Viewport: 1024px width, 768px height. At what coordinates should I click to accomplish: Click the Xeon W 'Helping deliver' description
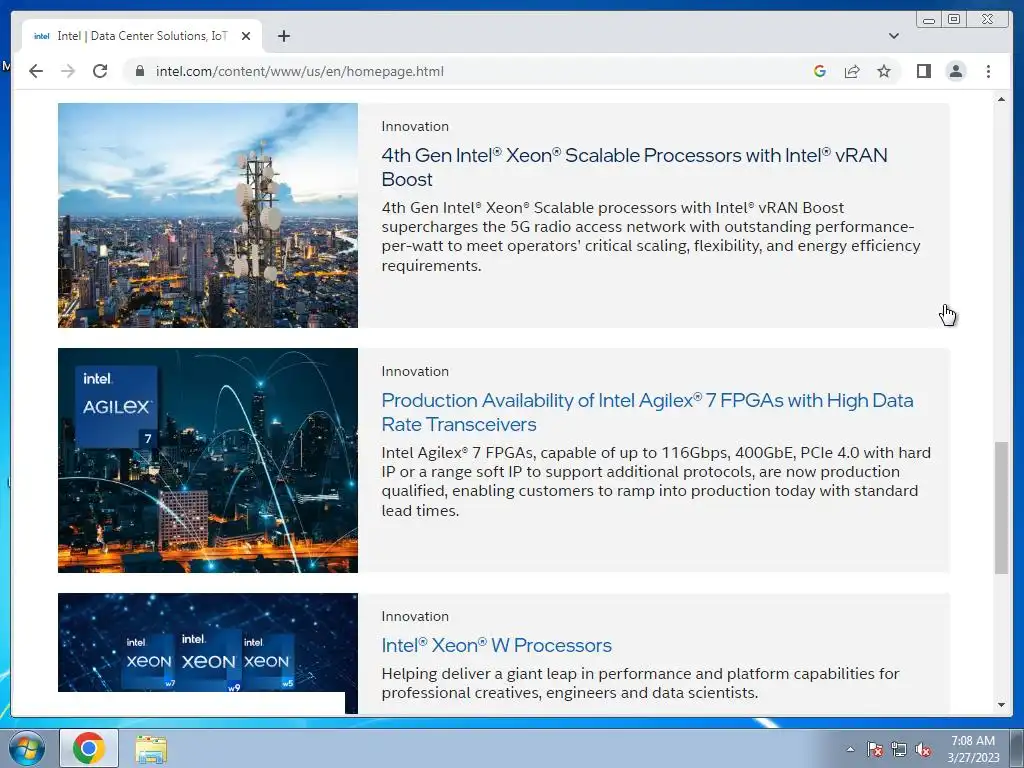click(641, 683)
